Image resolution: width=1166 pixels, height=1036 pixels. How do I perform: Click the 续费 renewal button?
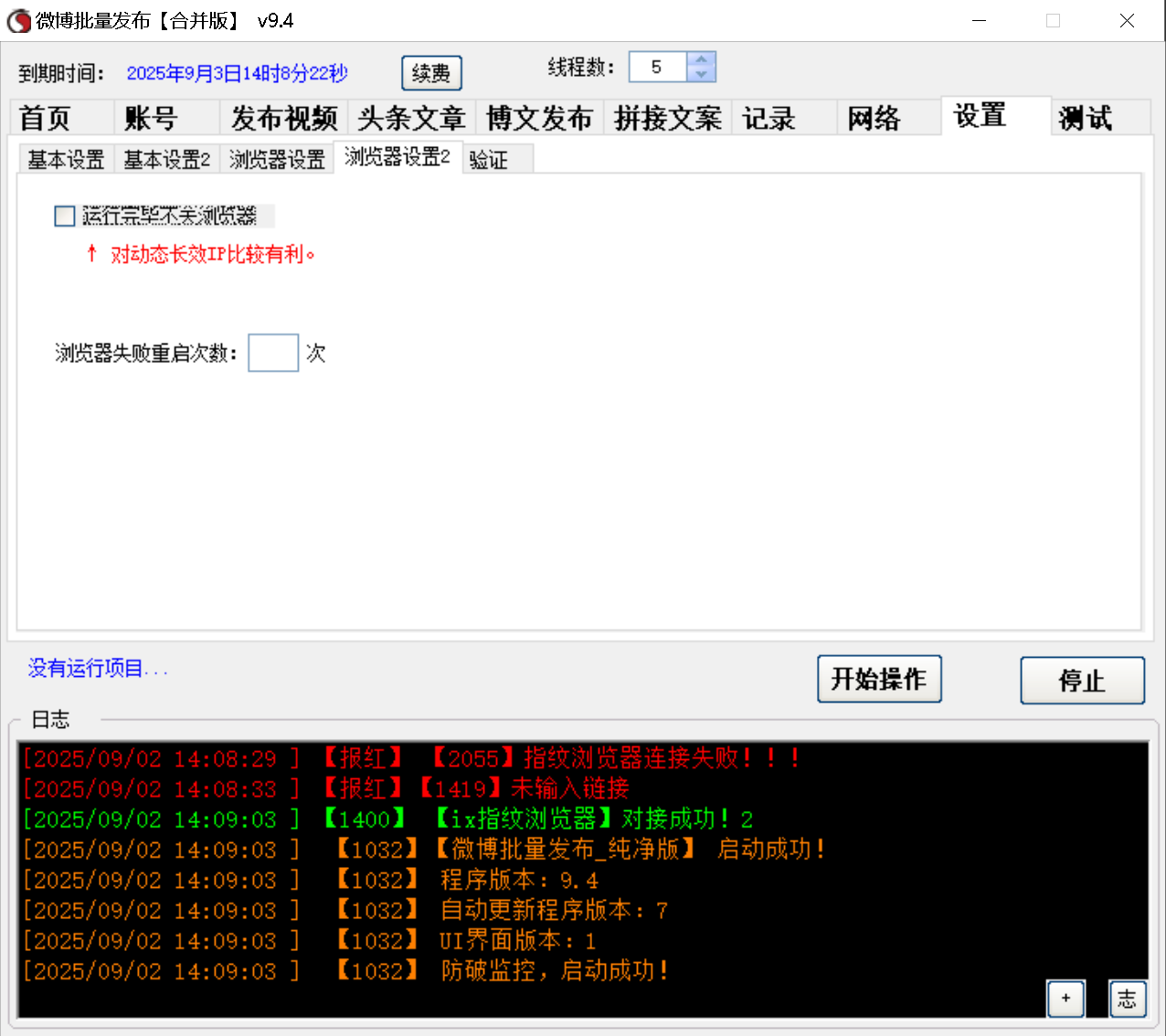(431, 73)
